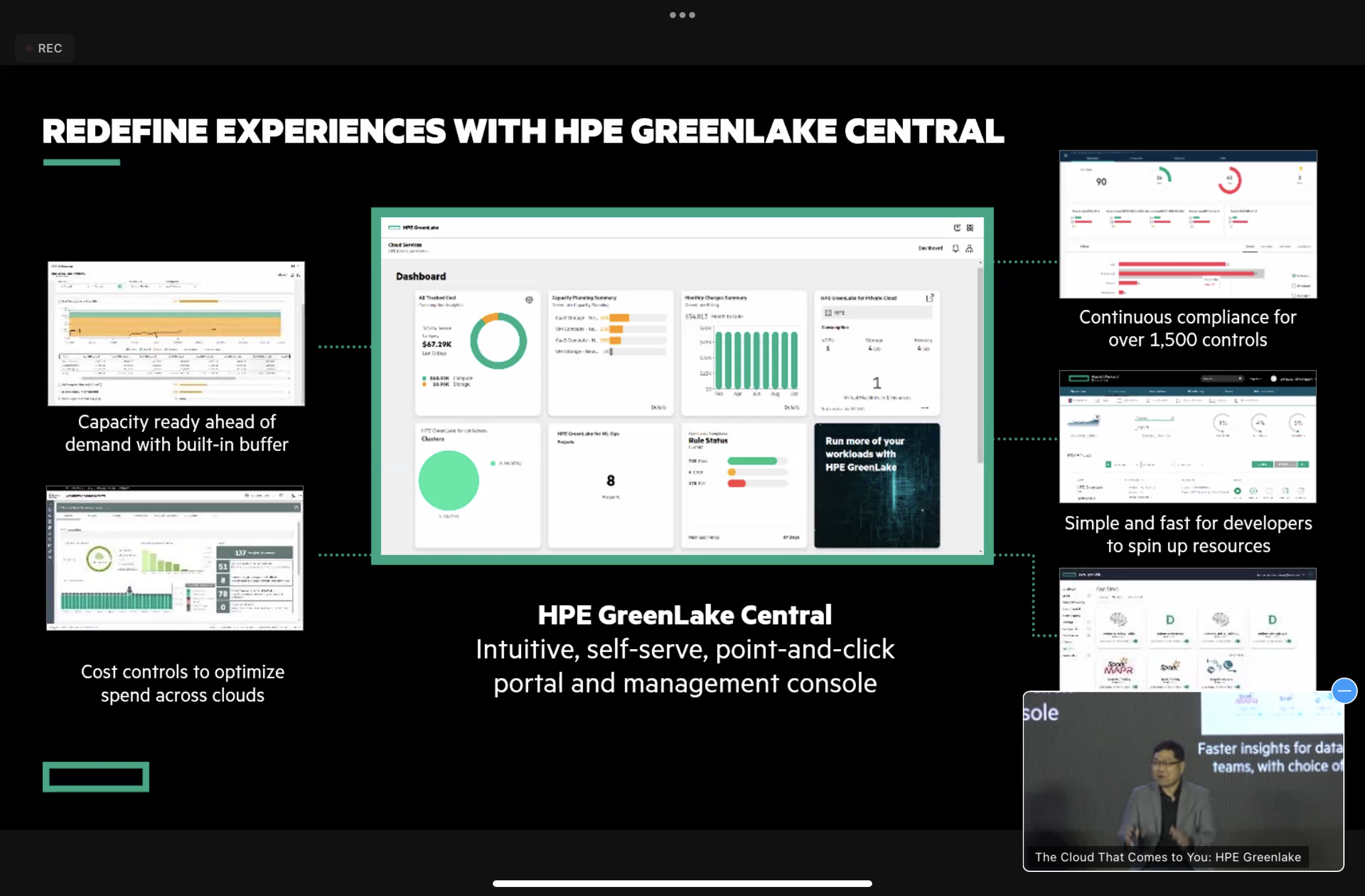Viewport: 1365px width, 896px height.
Task: Click the dashboard vertical scrollbar
Action: [980, 366]
